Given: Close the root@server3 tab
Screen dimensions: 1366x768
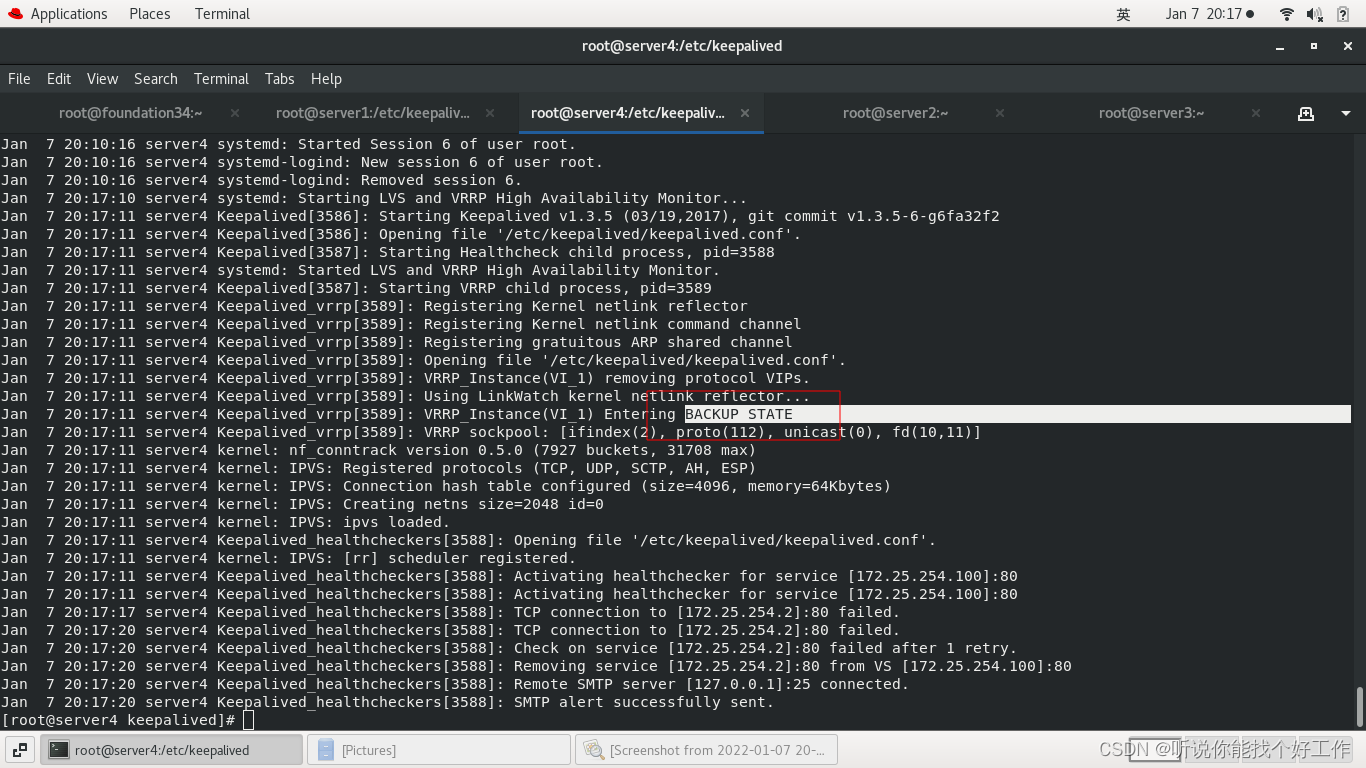Looking at the screenshot, I should 1257,113.
